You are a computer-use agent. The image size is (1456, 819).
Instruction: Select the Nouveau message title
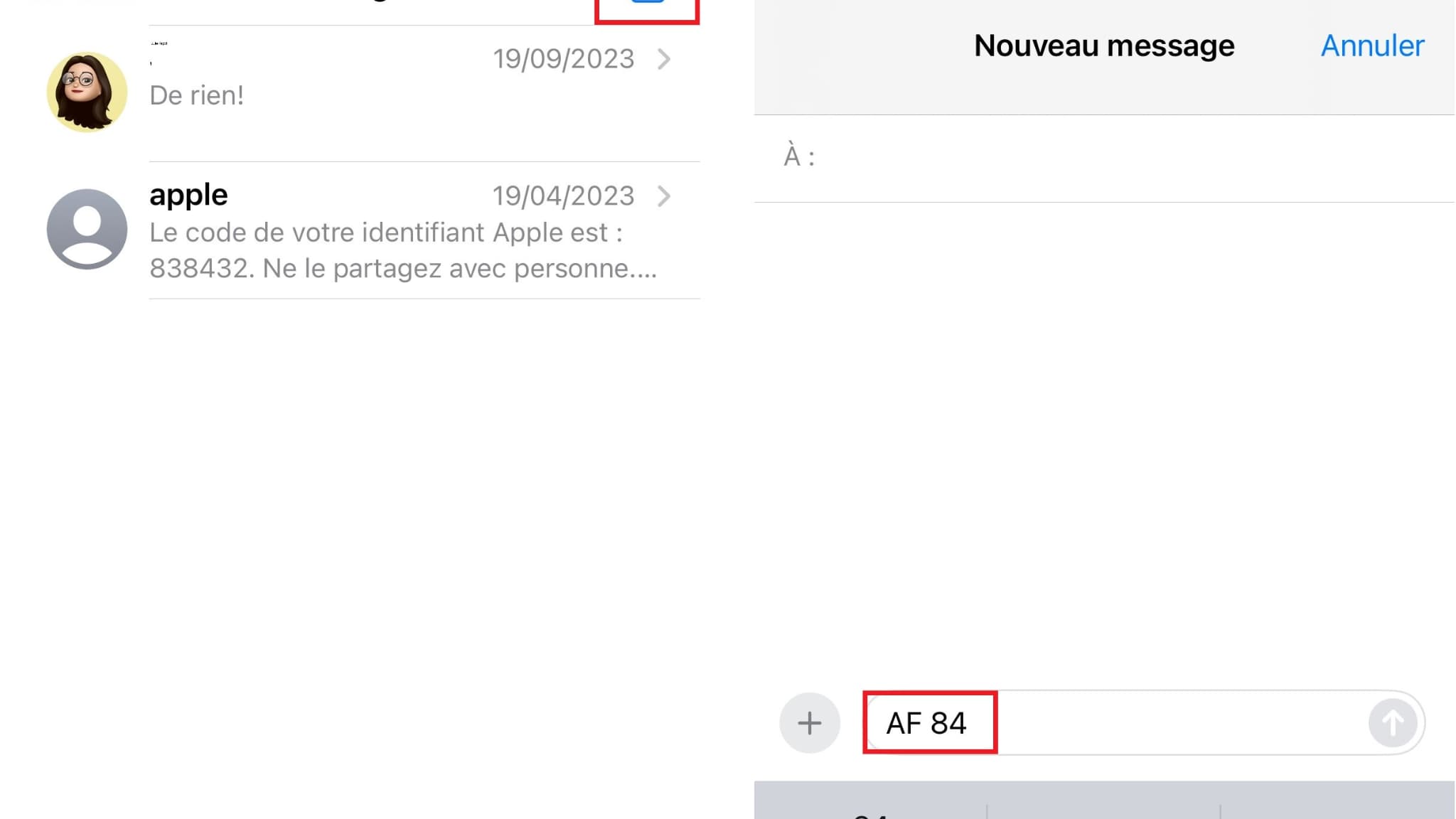(x=1103, y=45)
